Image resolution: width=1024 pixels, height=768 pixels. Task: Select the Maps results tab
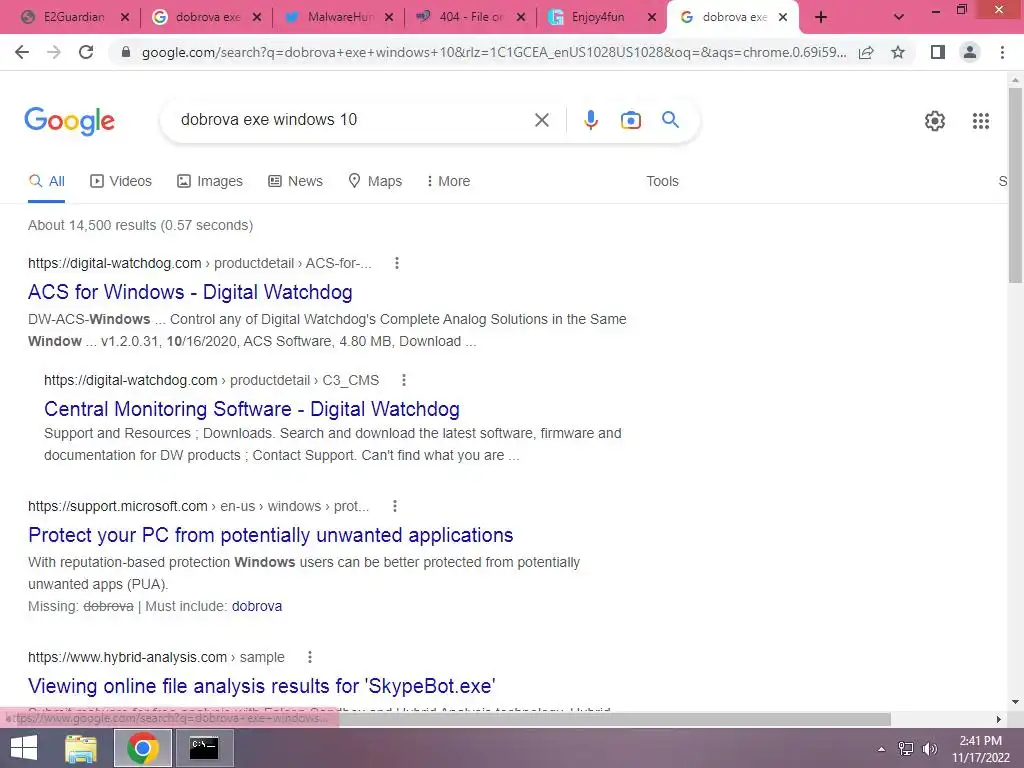(375, 182)
